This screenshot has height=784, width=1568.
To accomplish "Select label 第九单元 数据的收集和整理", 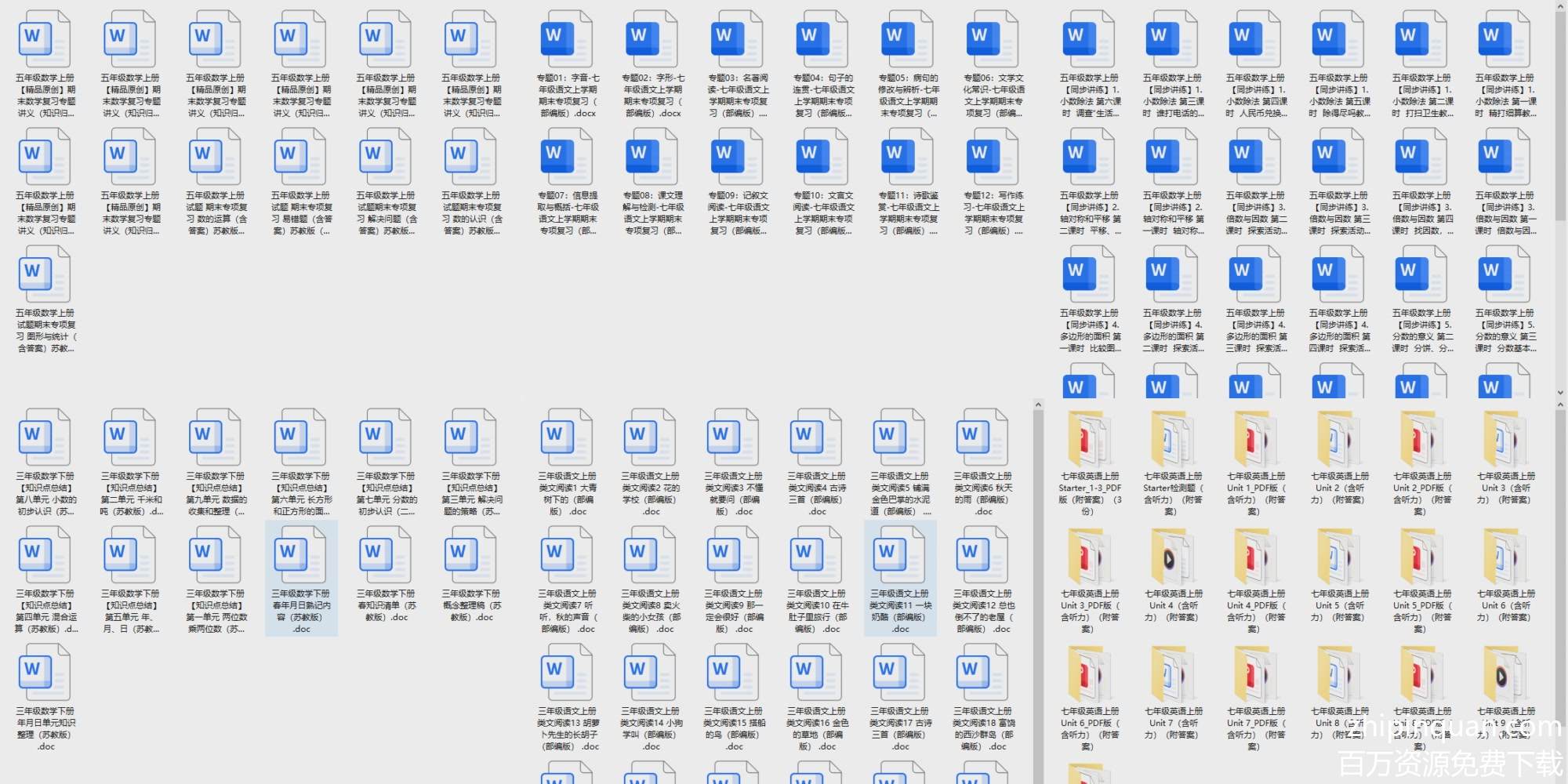I will (216, 494).
